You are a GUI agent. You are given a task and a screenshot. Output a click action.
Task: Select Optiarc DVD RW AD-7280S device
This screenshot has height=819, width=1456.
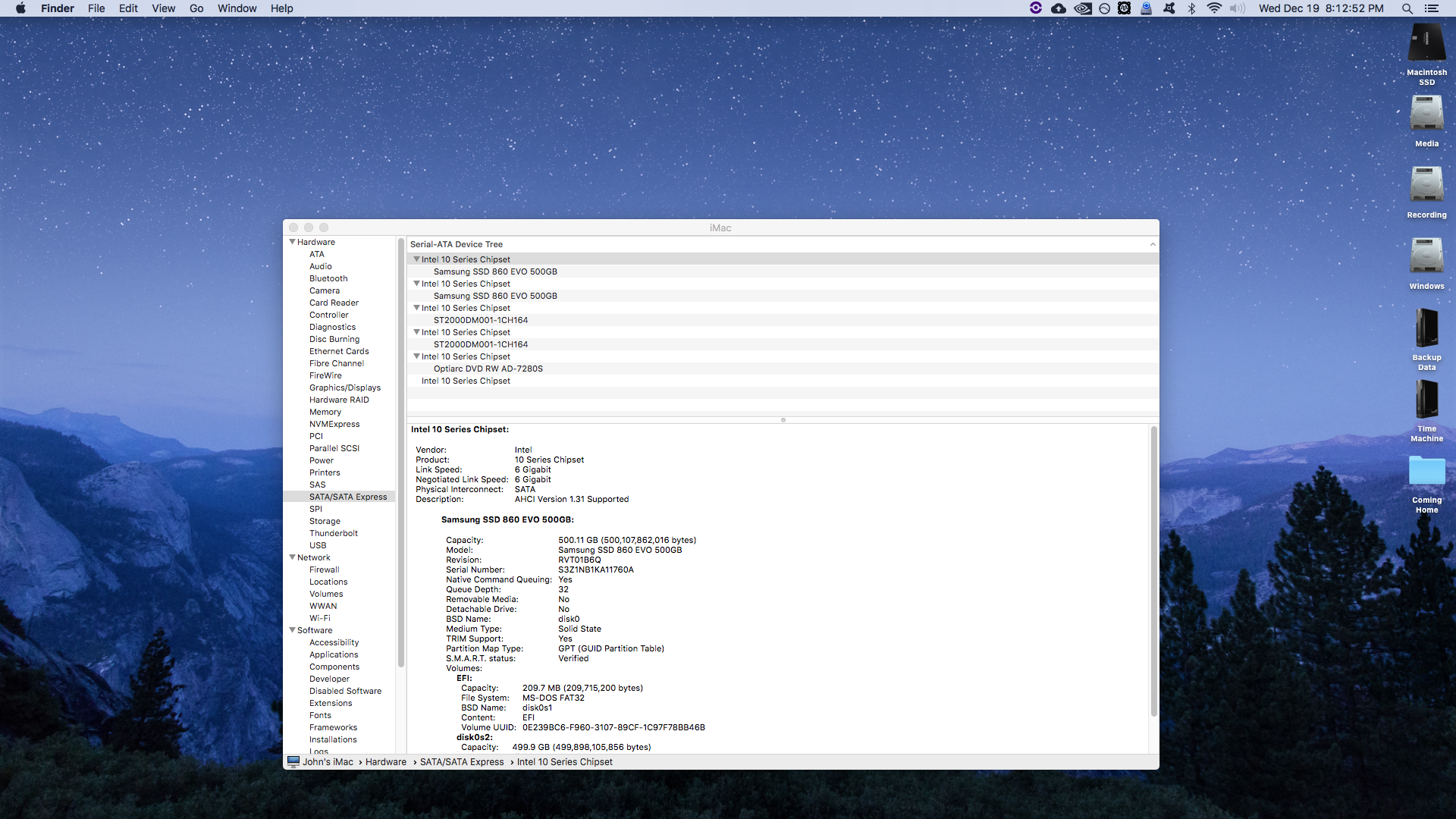click(488, 369)
